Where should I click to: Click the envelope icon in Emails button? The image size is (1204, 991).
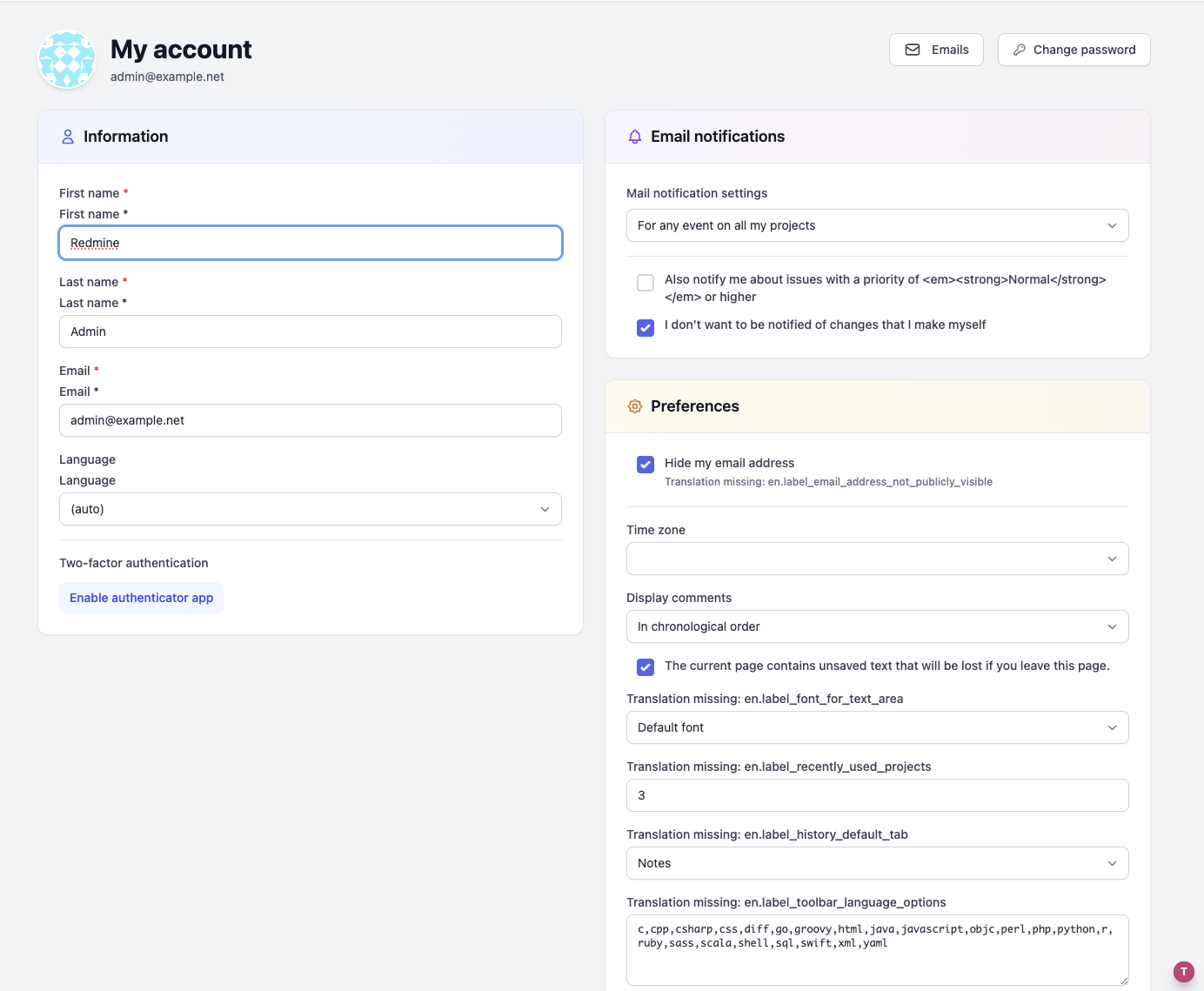(x=913, y=50)
